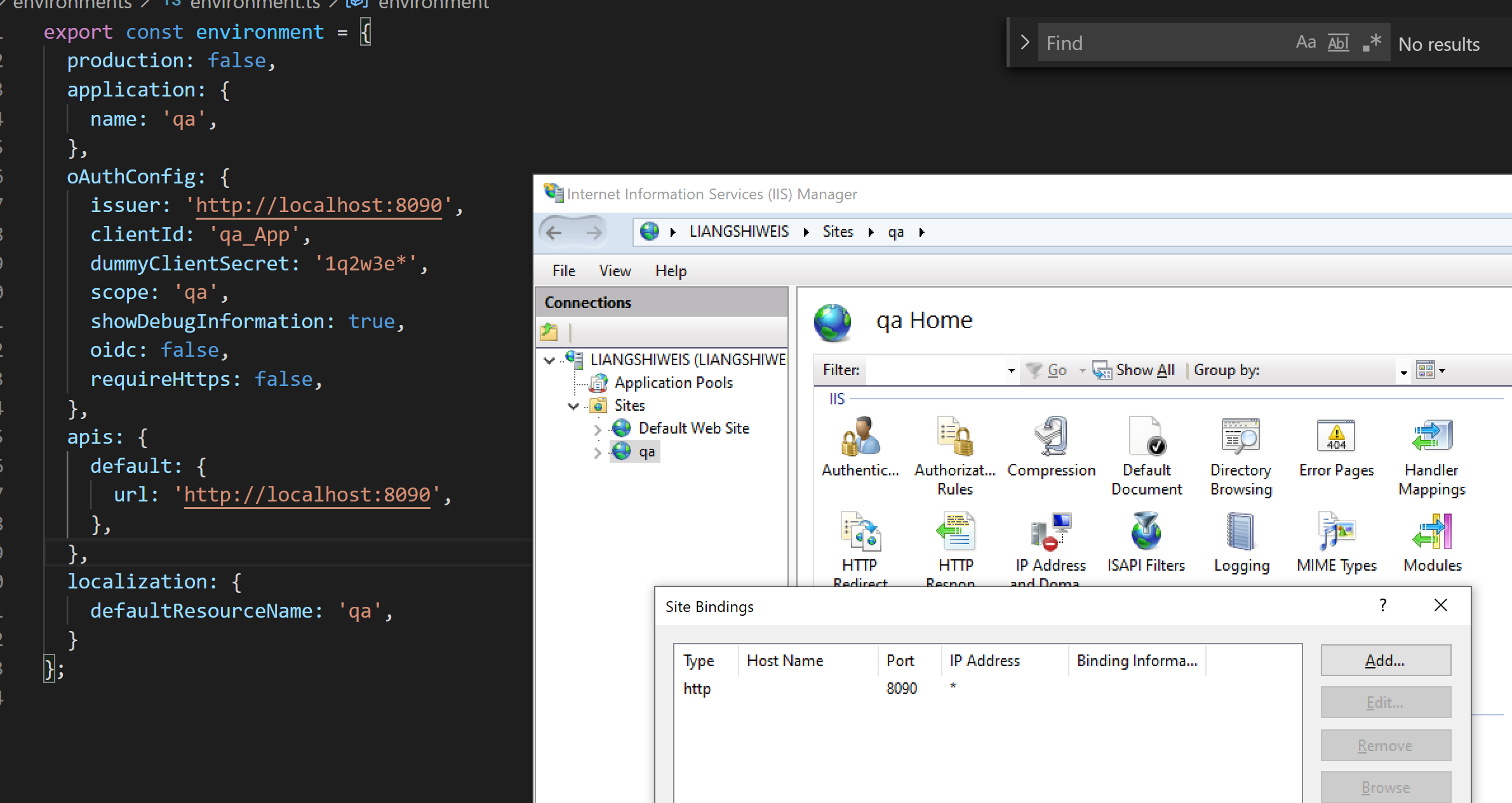The width and height of the screenshot is (1512, 803).
Task: Expand the Default Web Site node
Action: 598,430
